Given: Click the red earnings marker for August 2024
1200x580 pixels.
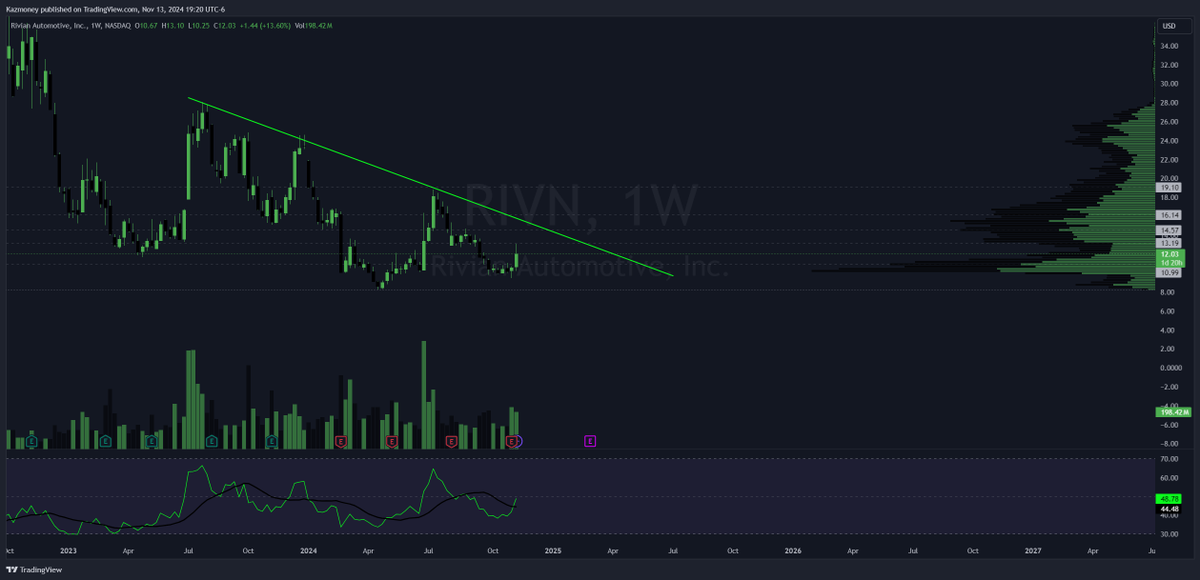Looking at the screenshot, I should (451, 440).
